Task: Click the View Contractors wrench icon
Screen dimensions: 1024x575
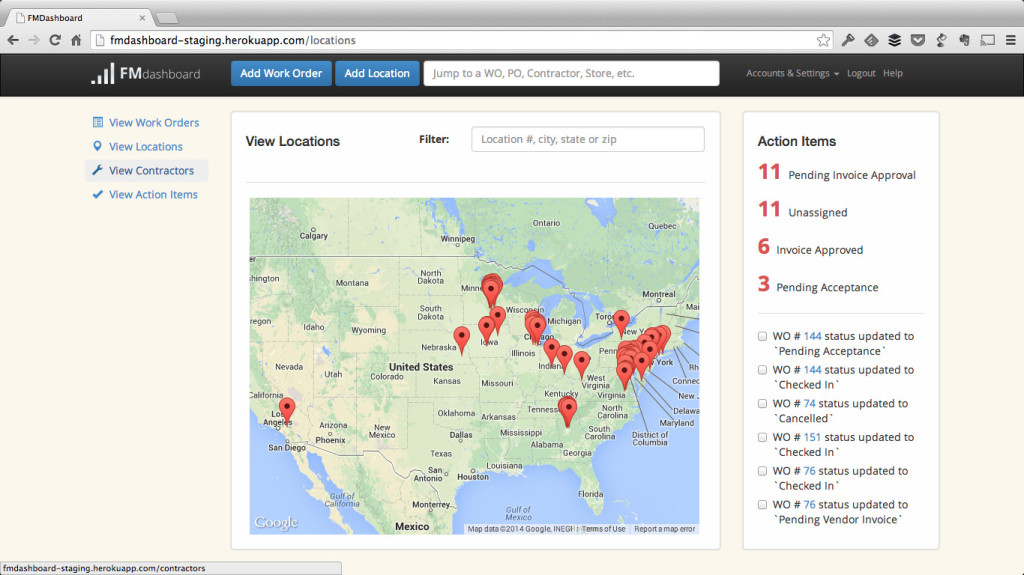Action: coord(97,171)
